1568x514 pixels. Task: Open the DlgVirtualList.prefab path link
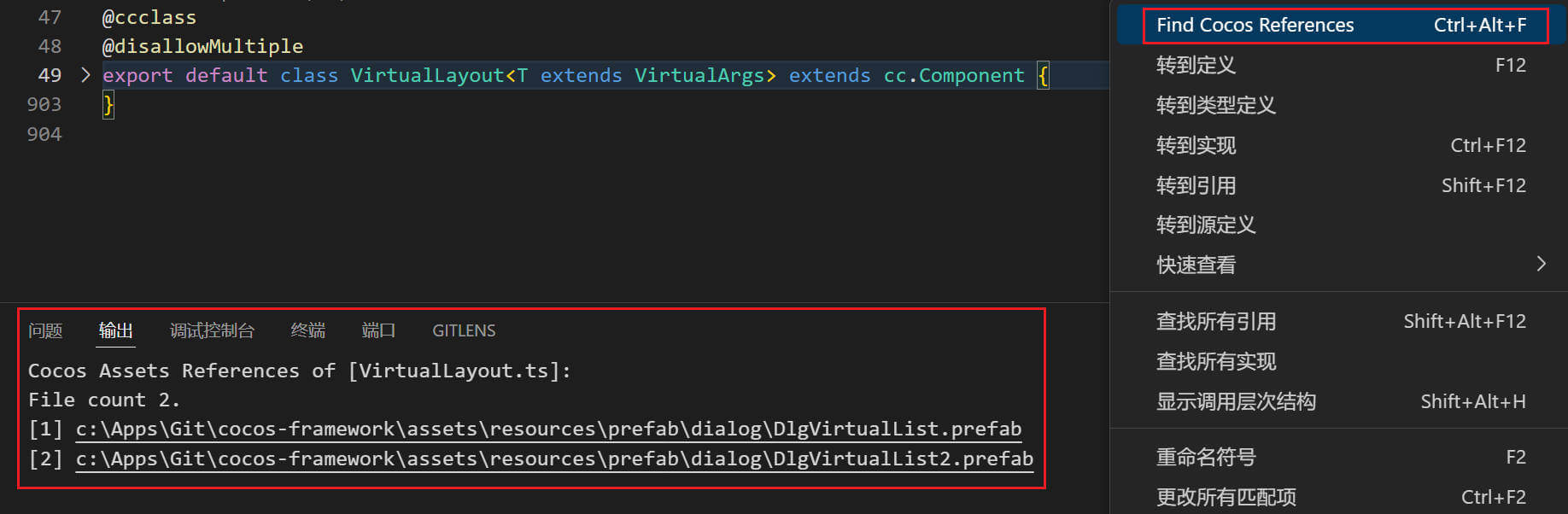[x=548, y=429]
